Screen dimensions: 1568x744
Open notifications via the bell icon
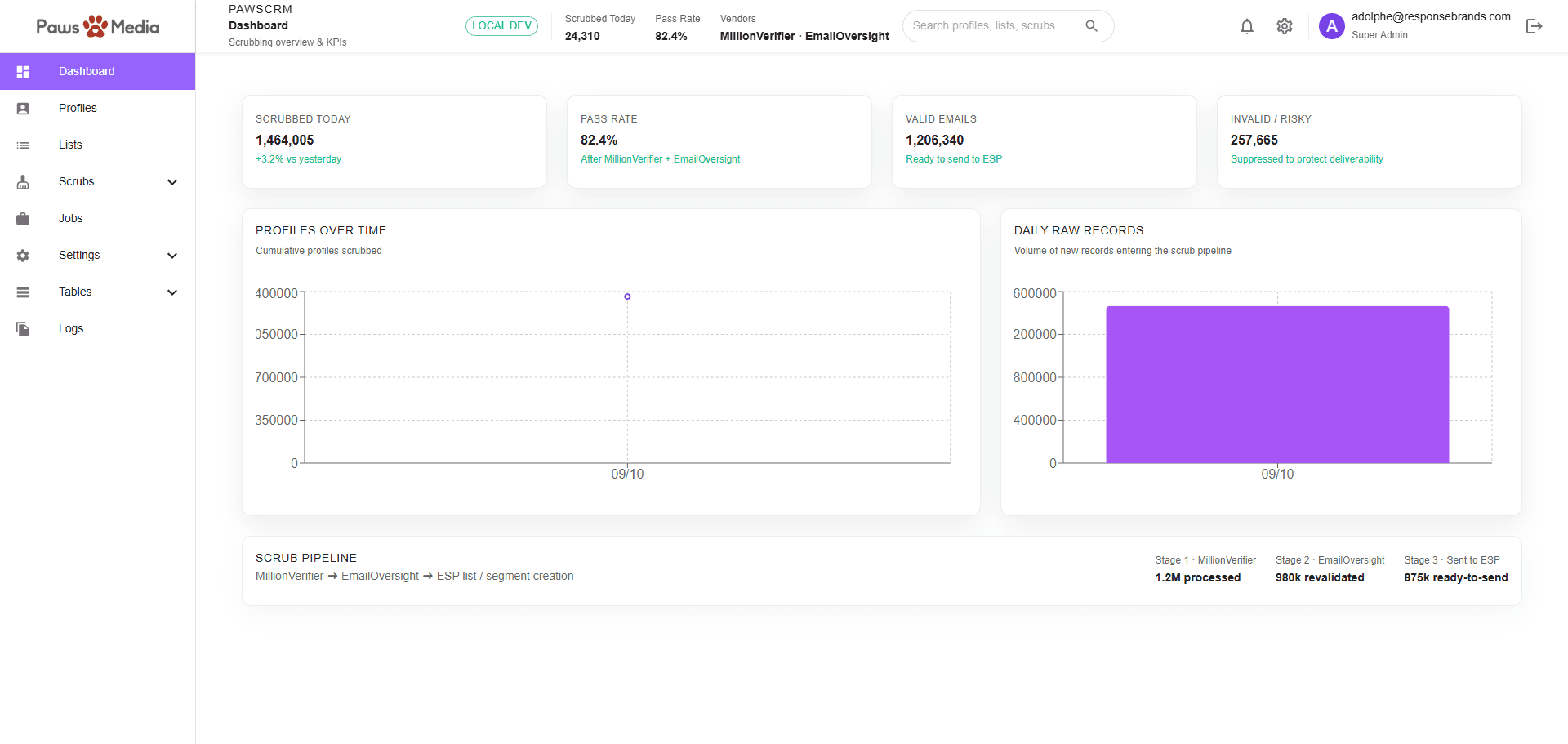pos(1247,25)
